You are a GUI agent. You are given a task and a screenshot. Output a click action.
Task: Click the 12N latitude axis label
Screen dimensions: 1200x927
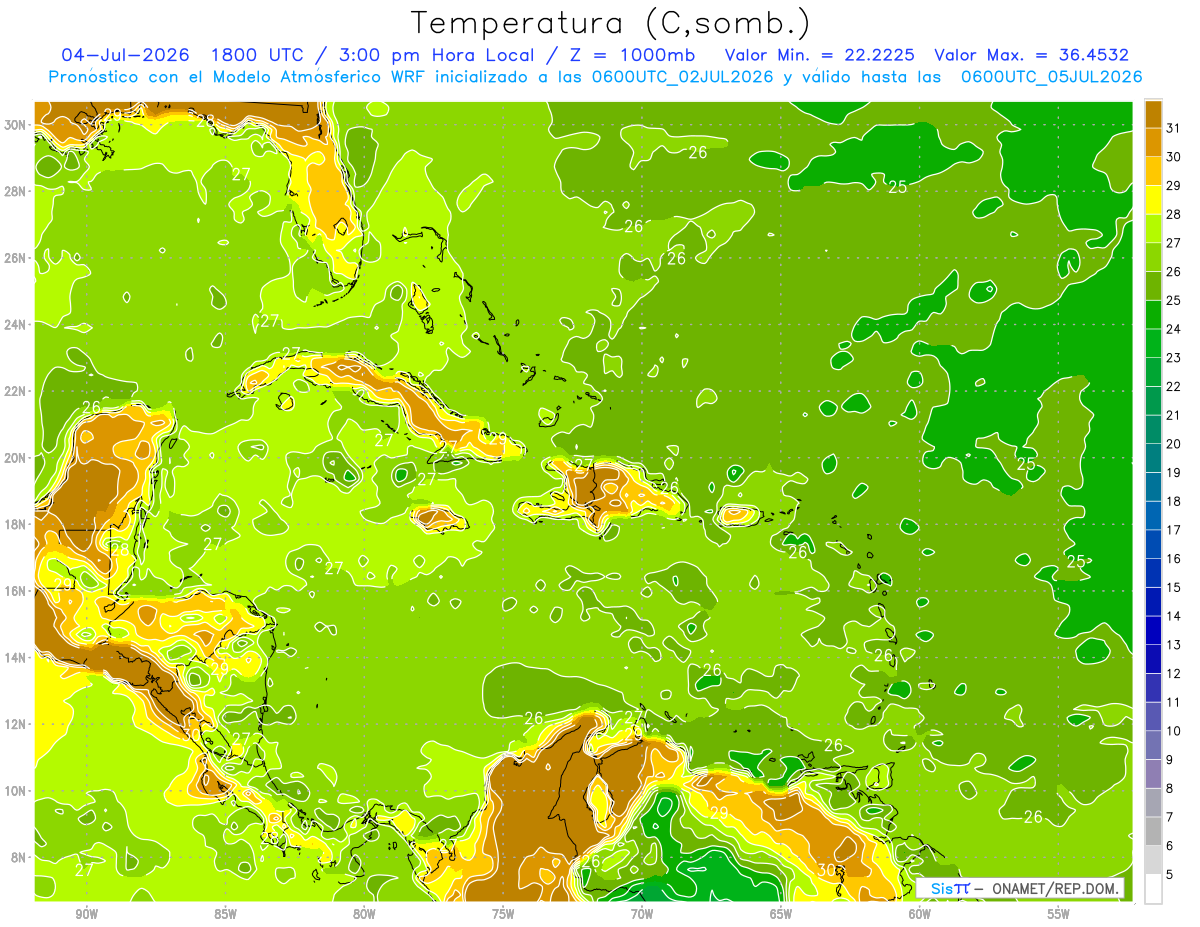pyautogui.click(x=16, y=724)
